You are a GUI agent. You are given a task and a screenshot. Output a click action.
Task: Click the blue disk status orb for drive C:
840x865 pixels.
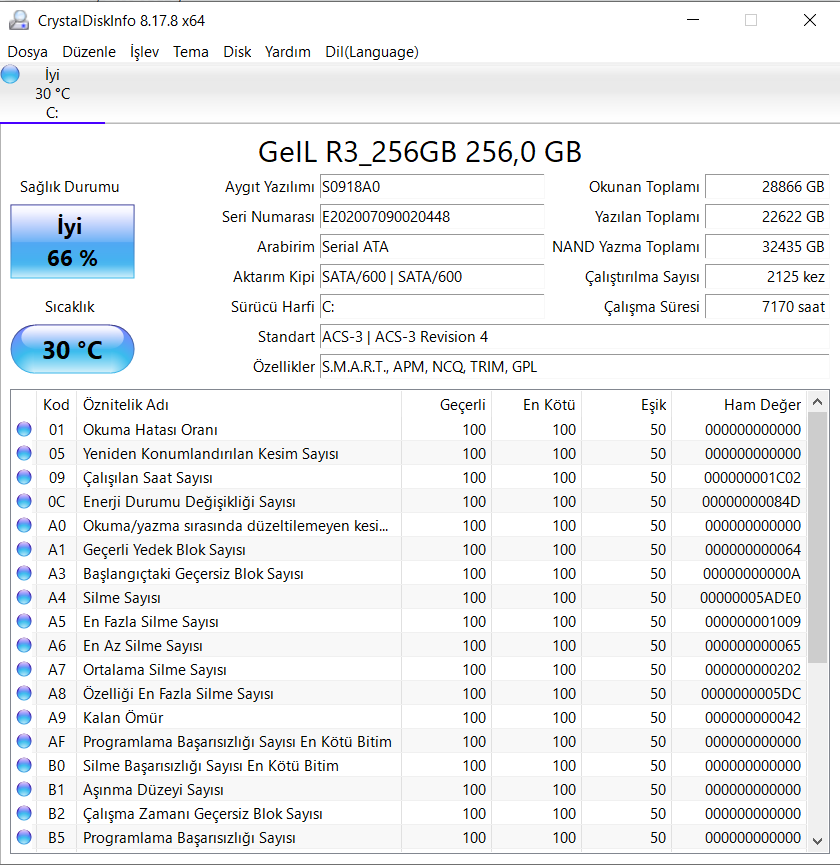point(11,74)
